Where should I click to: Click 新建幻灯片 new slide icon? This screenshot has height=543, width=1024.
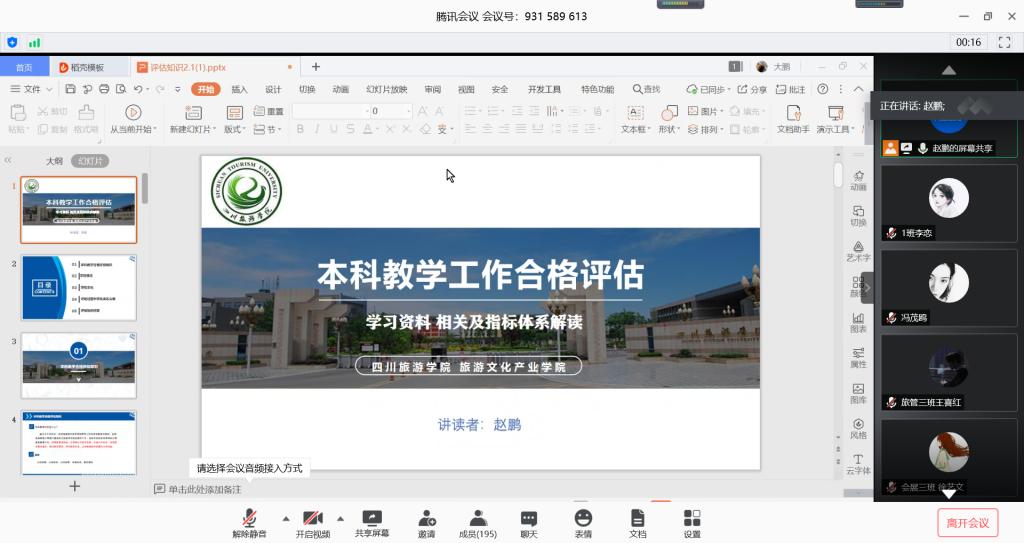pyautogui.click(x=193, y=112)
